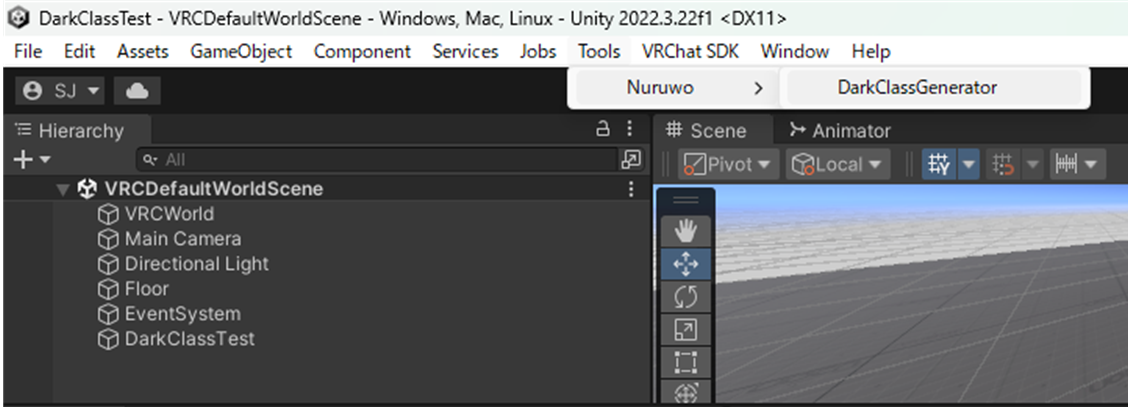Image resolution: width=1128 pixels, height=407 pixels.
Task: Click the VRCDefaultWorldScene scene name
Action: 214,189
